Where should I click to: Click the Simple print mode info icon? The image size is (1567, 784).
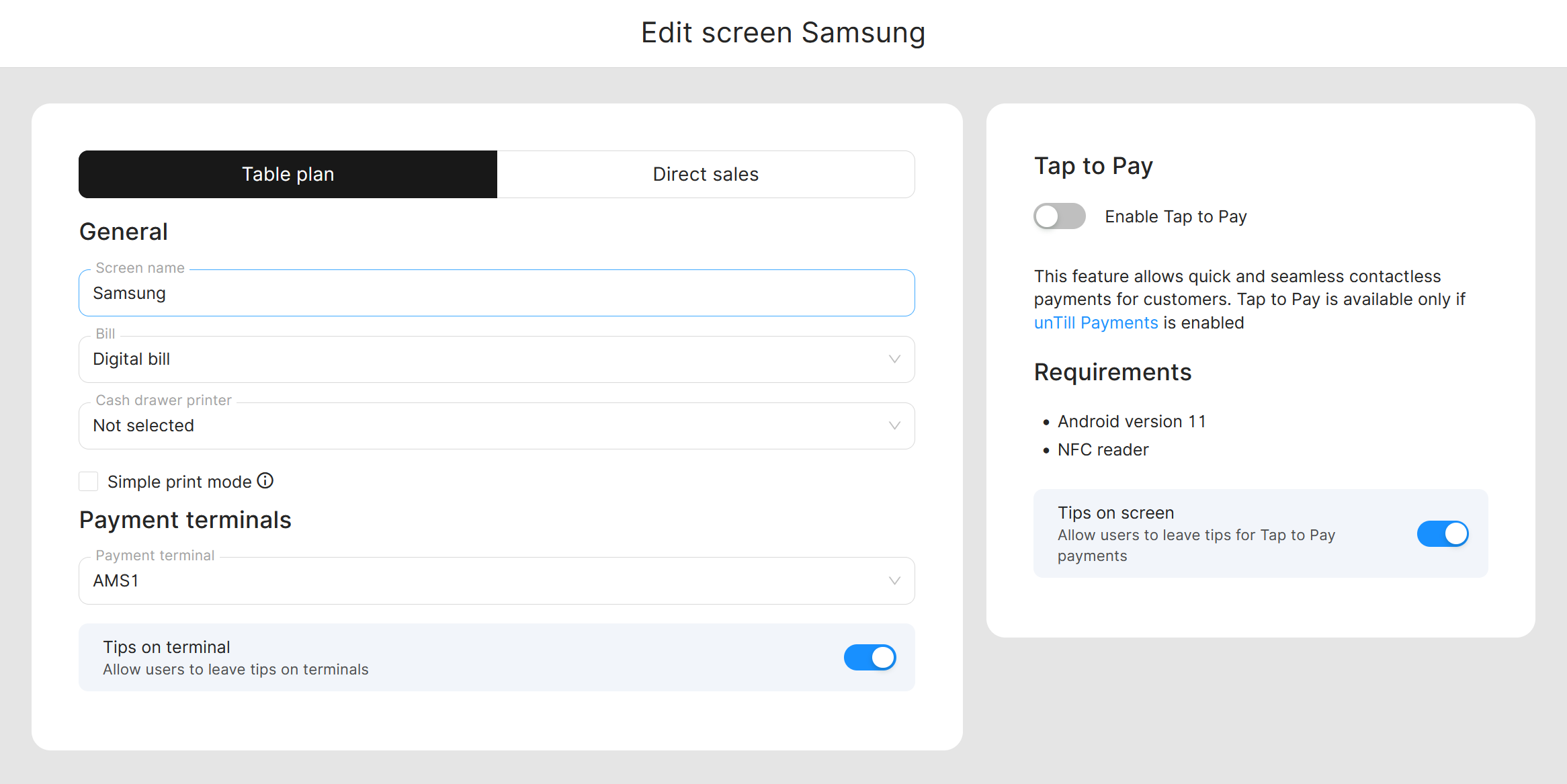(265, 481)
